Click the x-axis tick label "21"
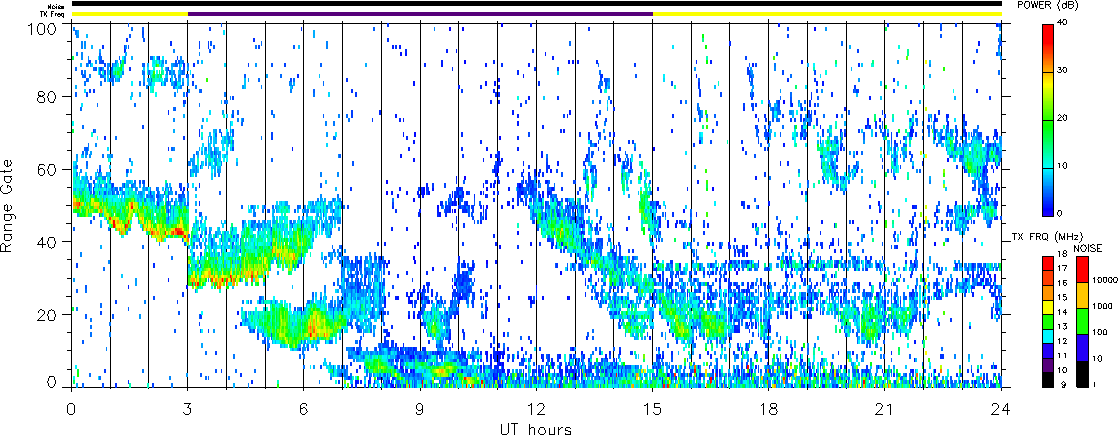1118x435 pixels. coord(885,409)
